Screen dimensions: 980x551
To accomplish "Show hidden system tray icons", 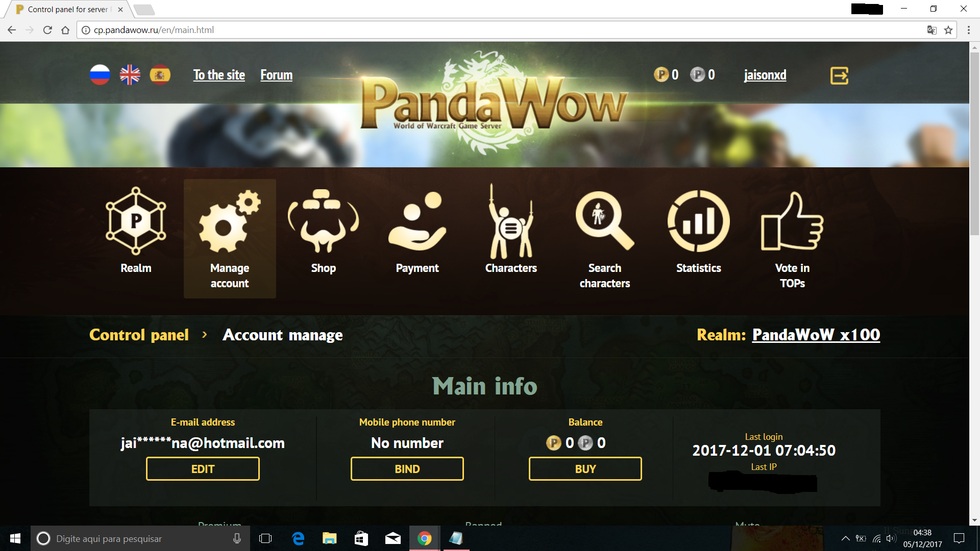I will coord(845,538).
